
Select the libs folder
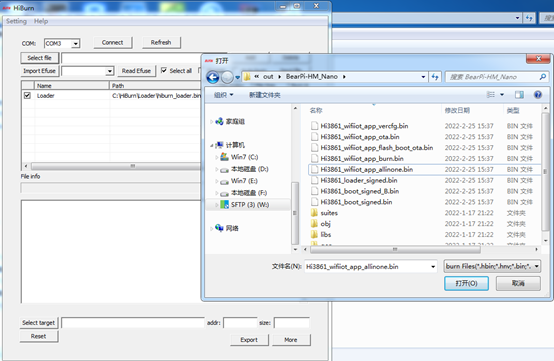(x=321, y=235)
